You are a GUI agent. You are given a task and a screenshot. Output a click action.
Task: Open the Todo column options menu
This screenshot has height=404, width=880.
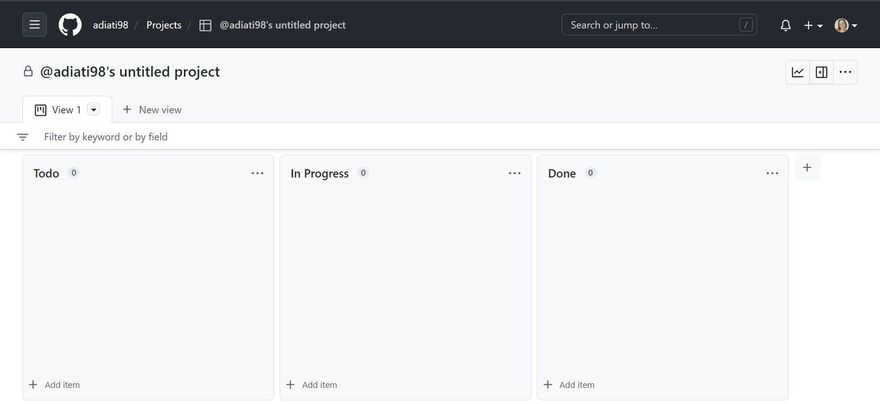click(258, 173)
